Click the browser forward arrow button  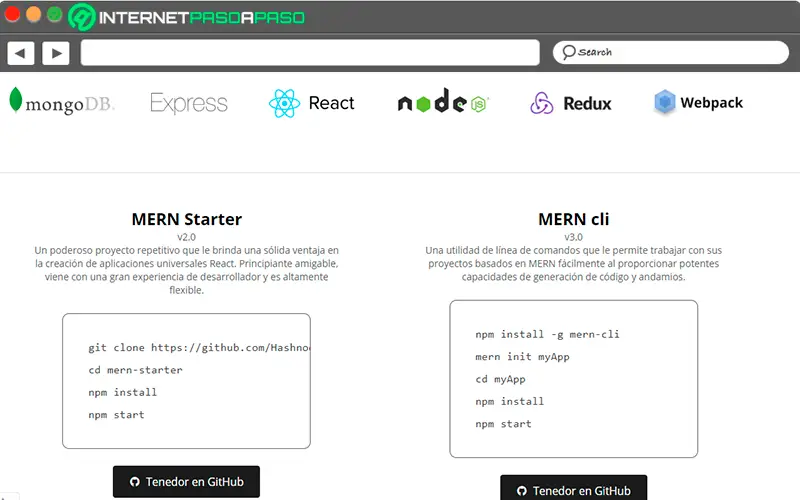[x=56, y=53]
